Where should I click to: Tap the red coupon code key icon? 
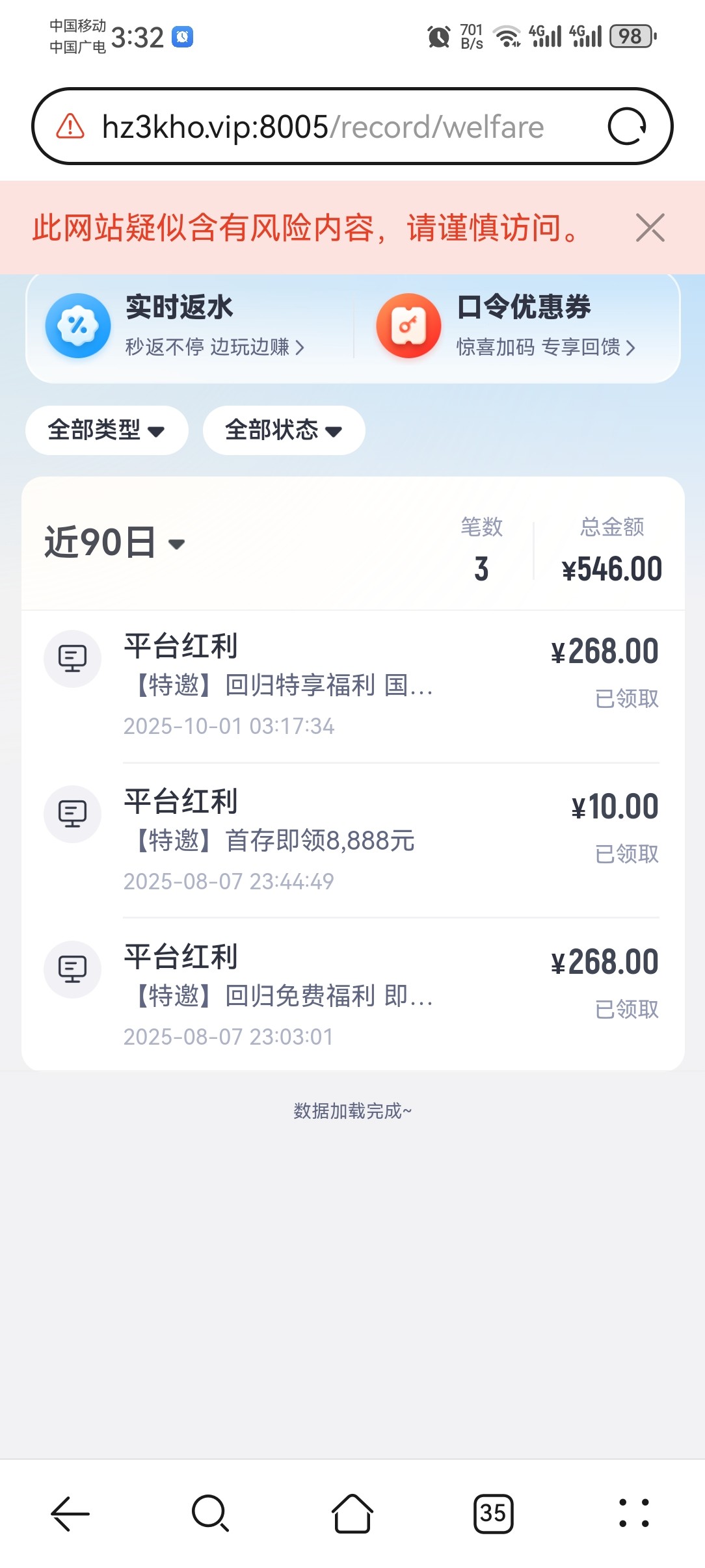[408, 326]
